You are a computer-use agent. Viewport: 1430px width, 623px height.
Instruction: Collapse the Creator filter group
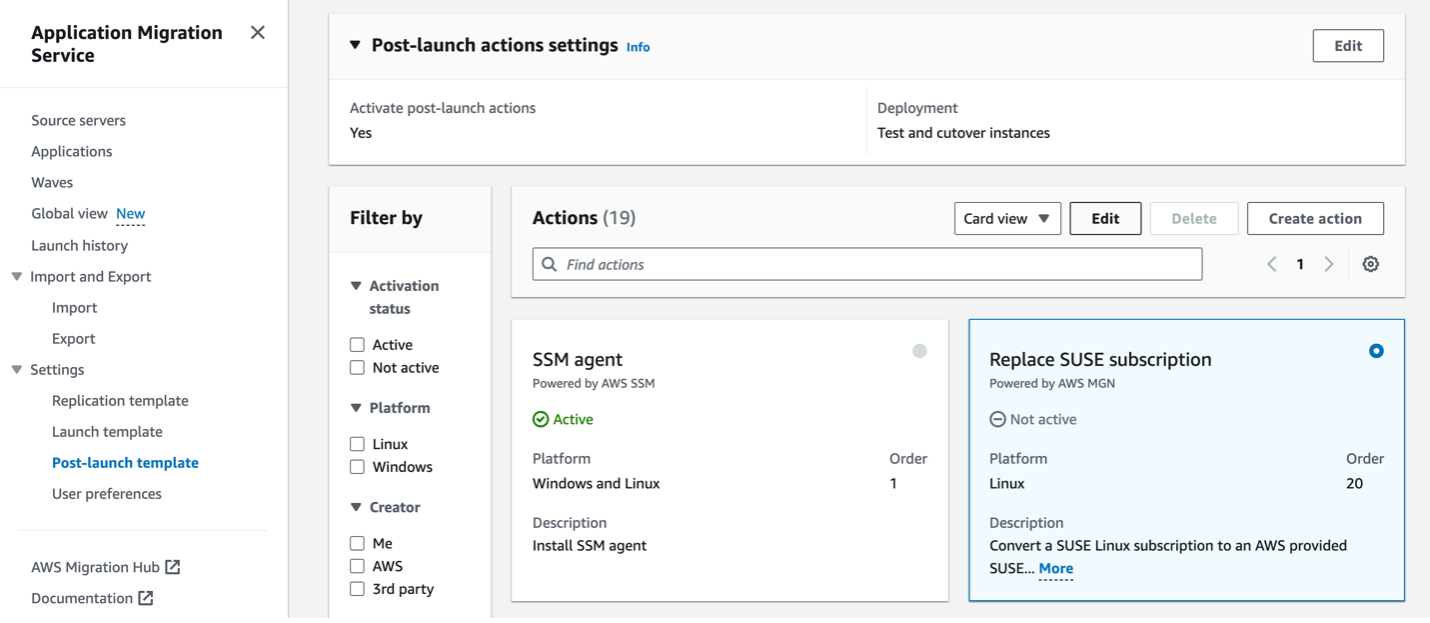(356, 507)
